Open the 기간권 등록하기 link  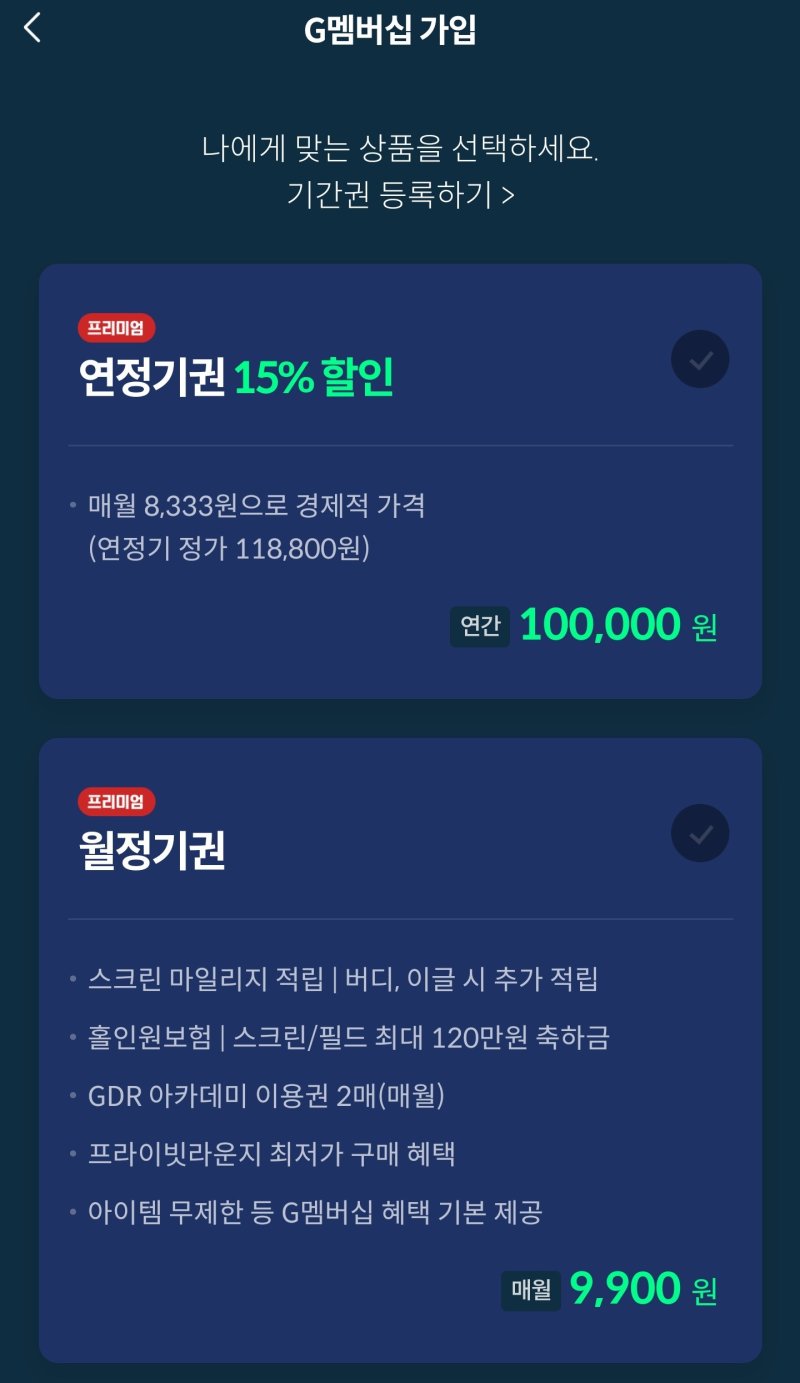[400, 194]
